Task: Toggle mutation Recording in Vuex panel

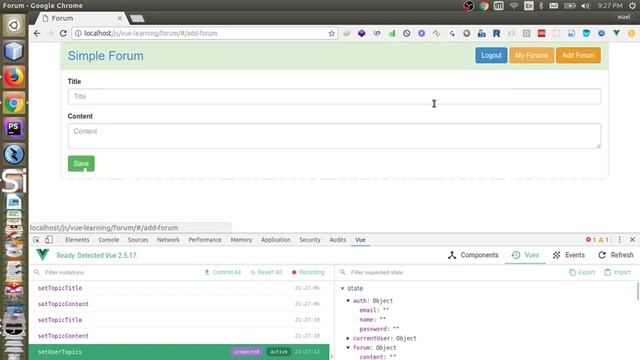Action: click(308, 272)
